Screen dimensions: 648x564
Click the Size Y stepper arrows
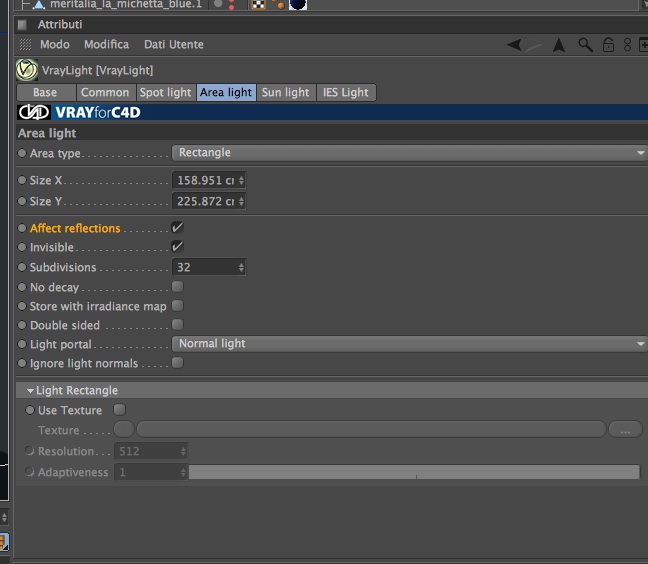(241, 201)
